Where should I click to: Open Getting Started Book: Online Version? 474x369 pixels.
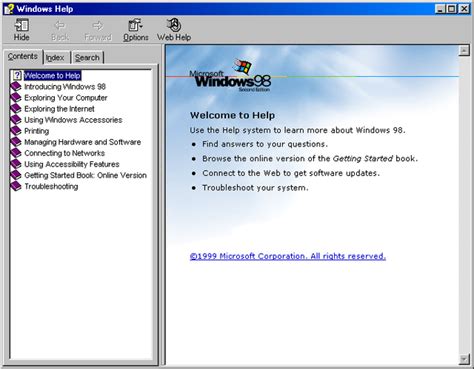(85, 175)
